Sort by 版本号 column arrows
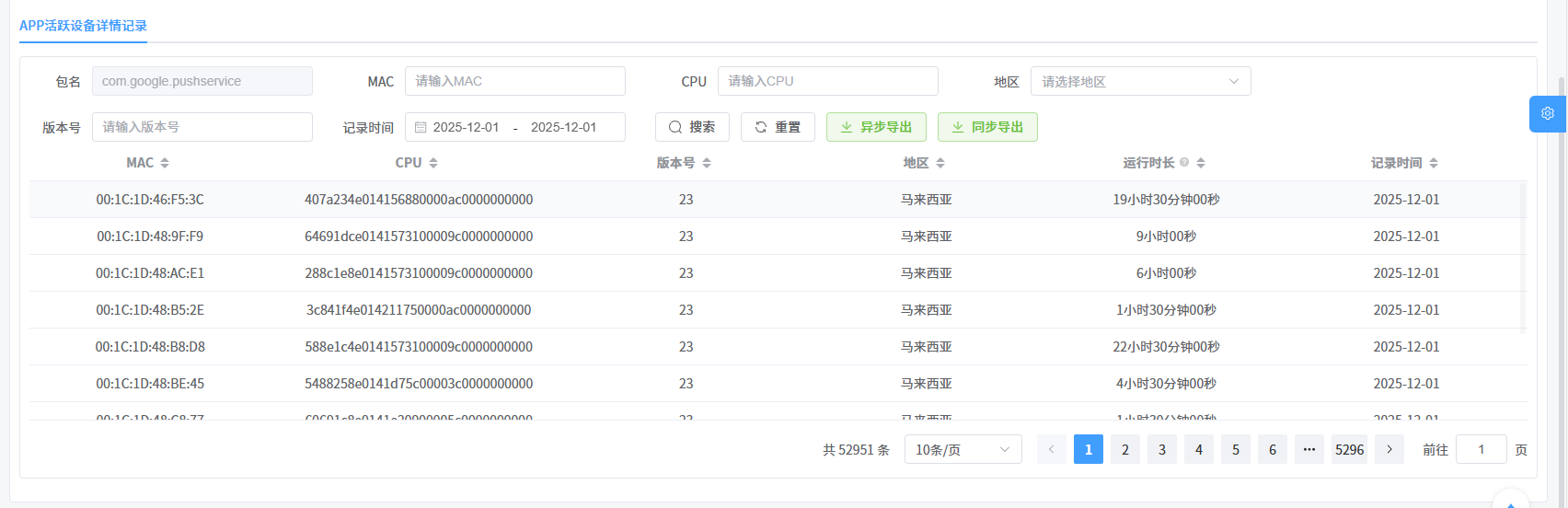This screenshot has height=508, width=1568. pyautogui.click(x=707, y=163)
